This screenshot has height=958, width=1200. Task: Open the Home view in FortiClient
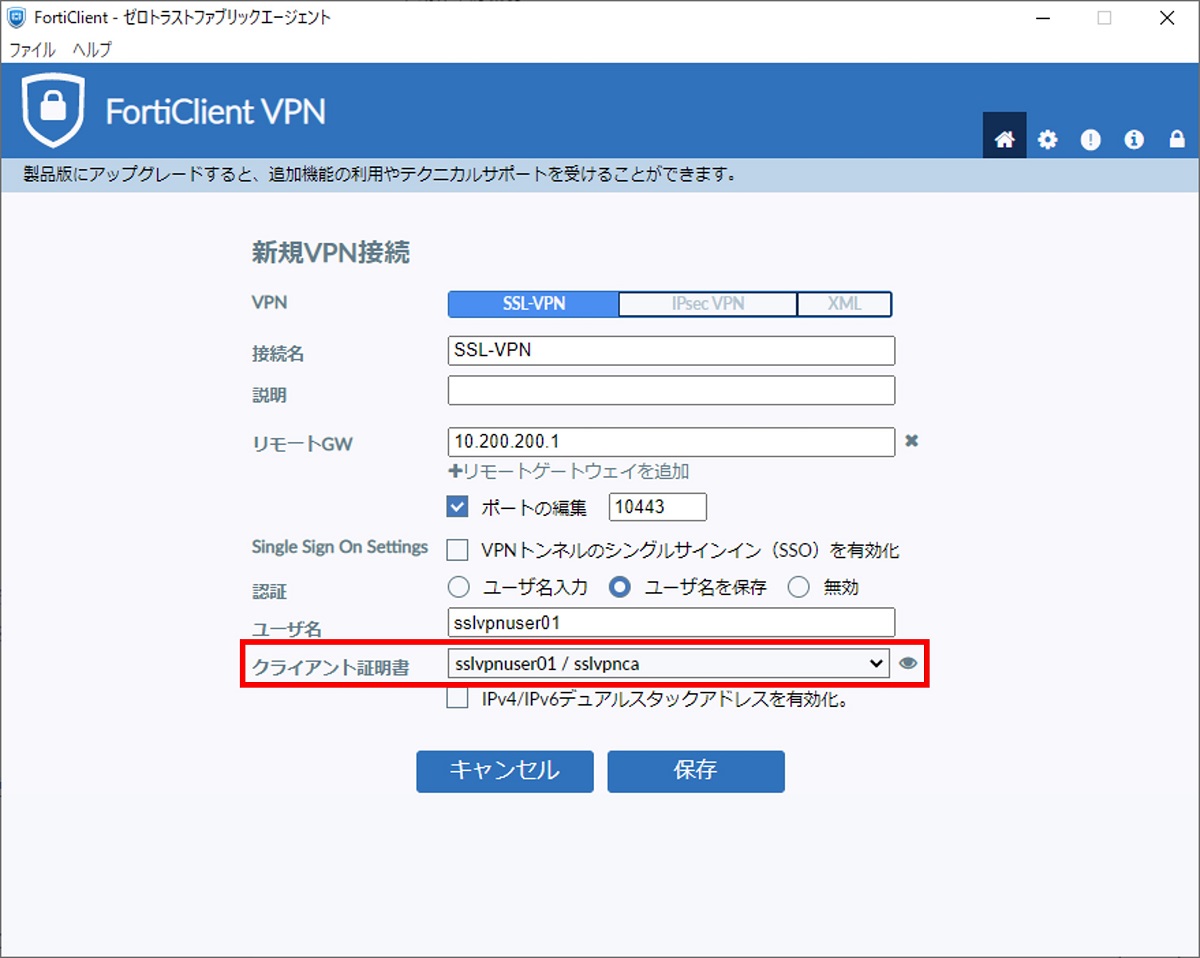pyautogui.click(x=1003, y=140)
